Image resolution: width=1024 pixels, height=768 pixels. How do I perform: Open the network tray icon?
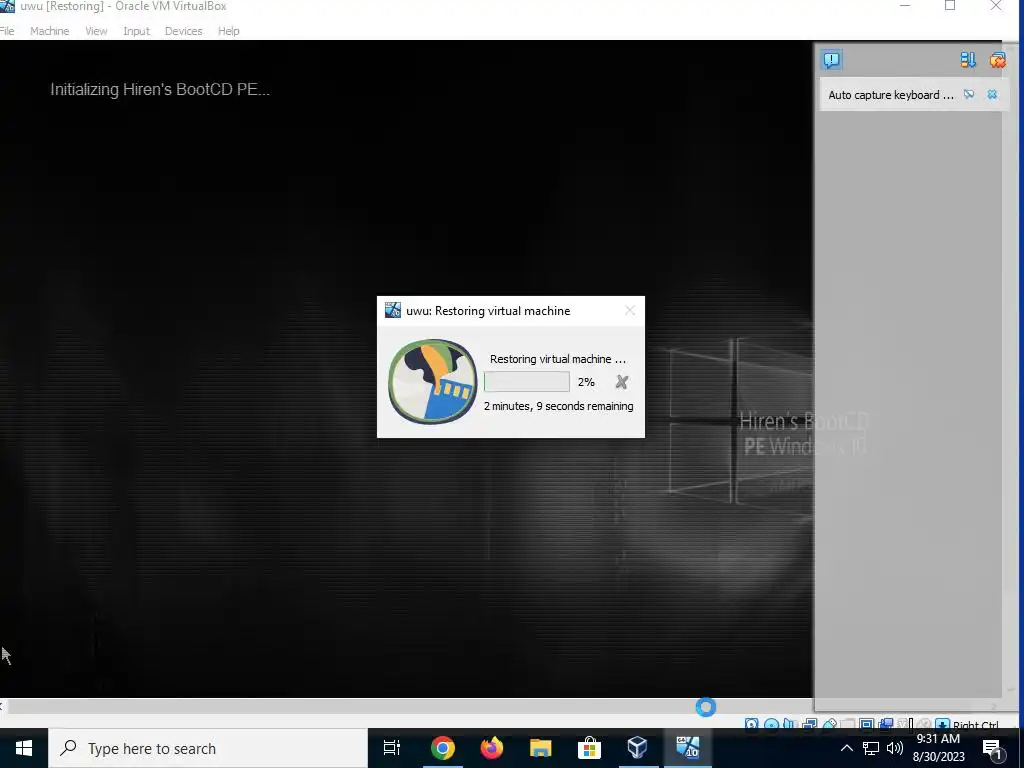871,748
